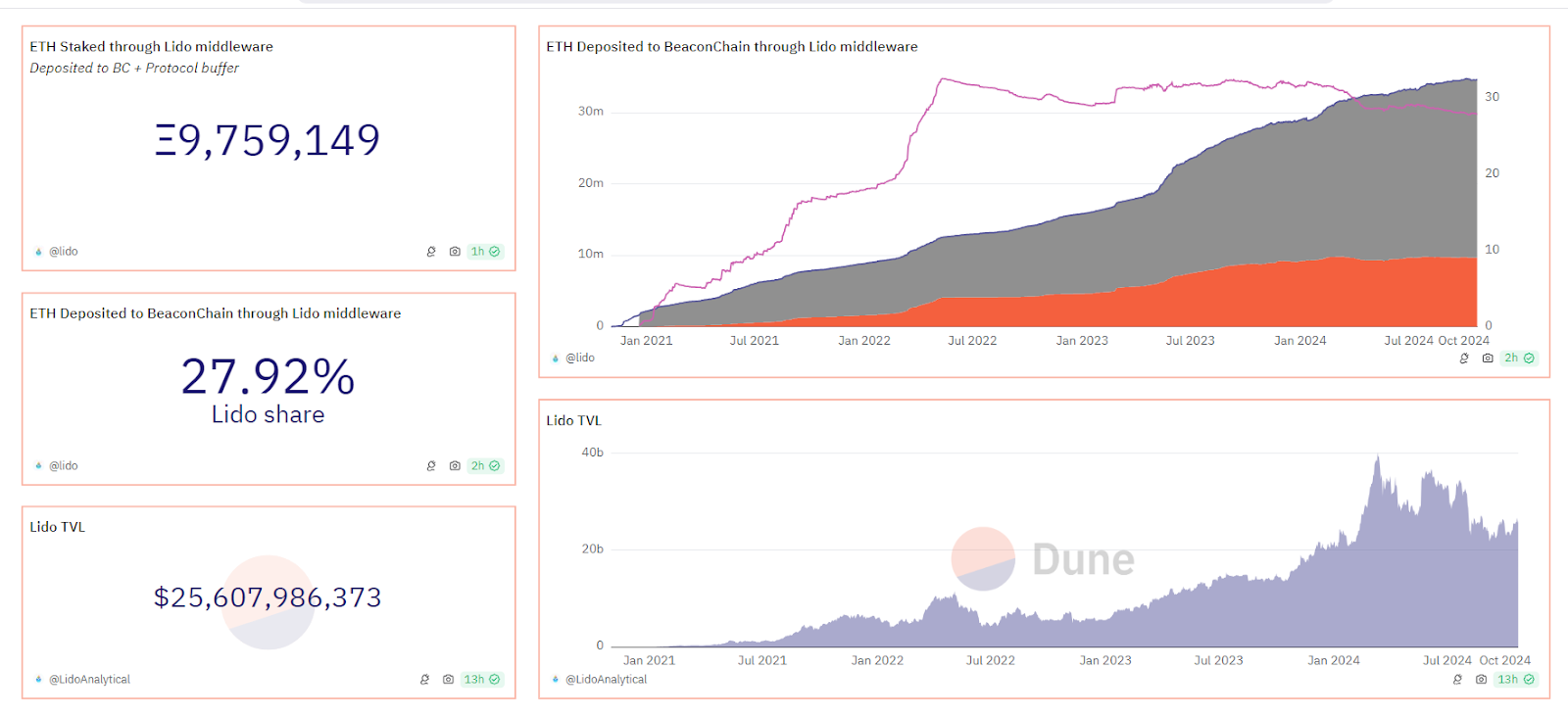The width and height of the screenshot is (1568, 716).
Task: Open 'Lido TVL' title of the chart panel
Action: point(573,421)
